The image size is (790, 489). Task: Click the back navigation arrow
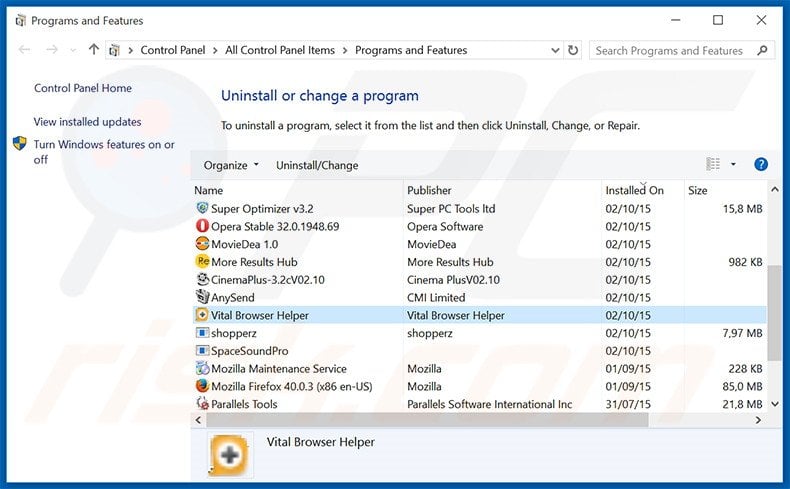coord(24,49)
